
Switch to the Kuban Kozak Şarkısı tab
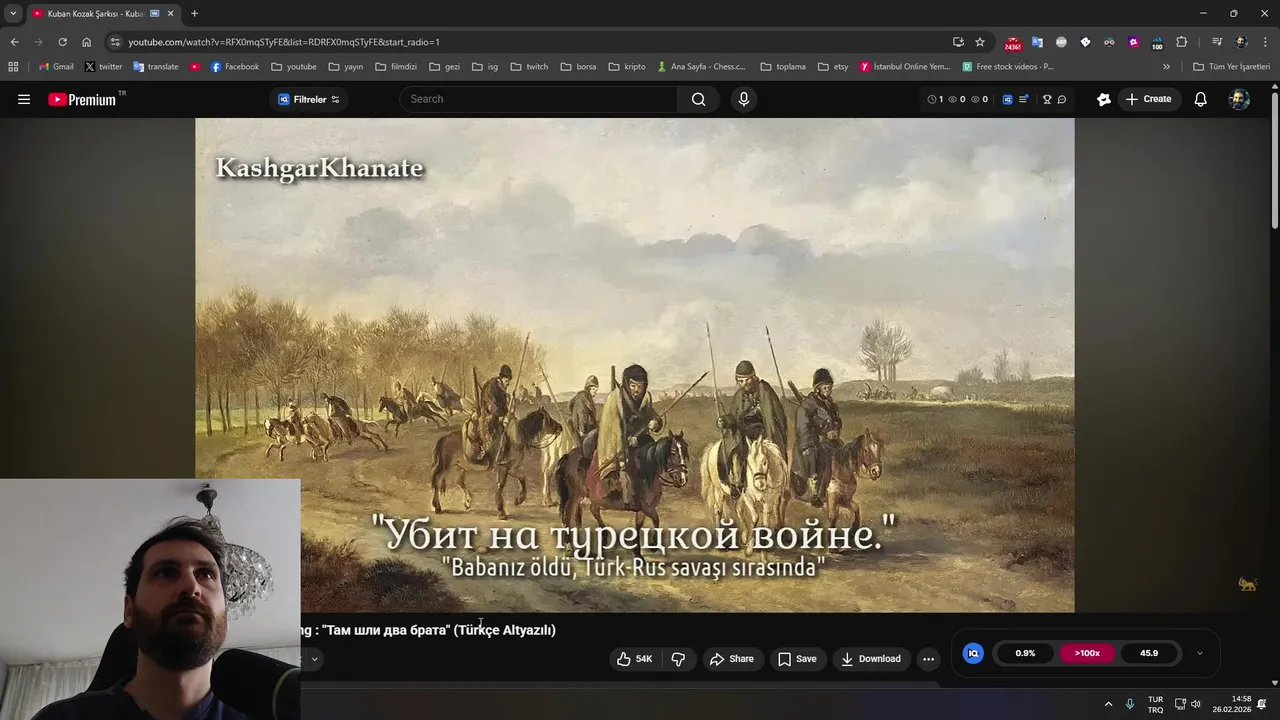click(x=96, y=13)
